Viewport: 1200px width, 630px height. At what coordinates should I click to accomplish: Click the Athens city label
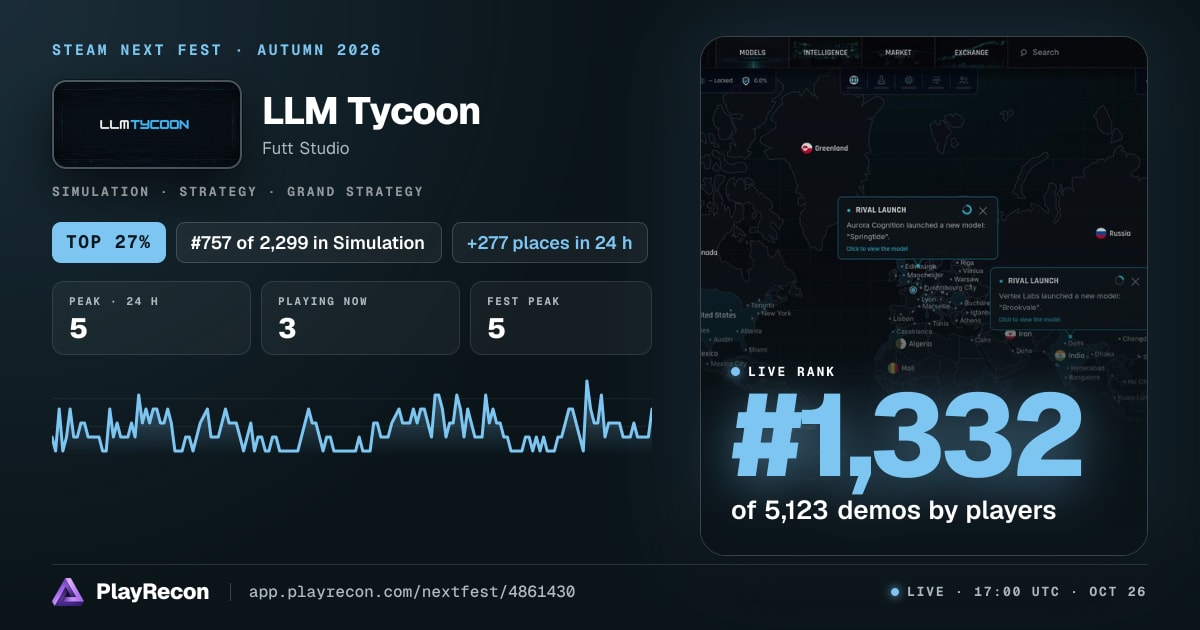(x=970, y=321)
